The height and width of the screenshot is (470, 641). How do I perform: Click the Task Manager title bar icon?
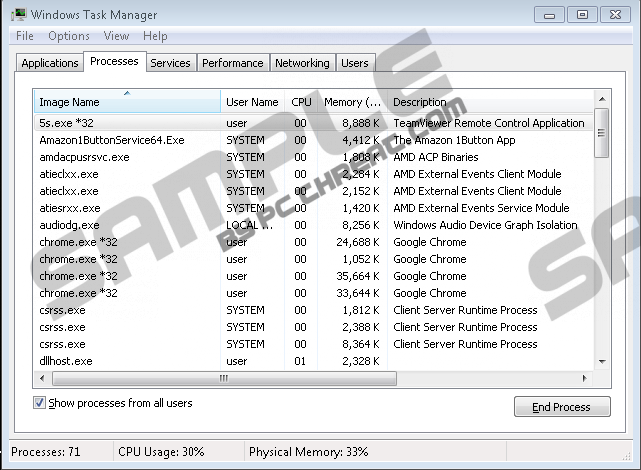tap(18, 15)
